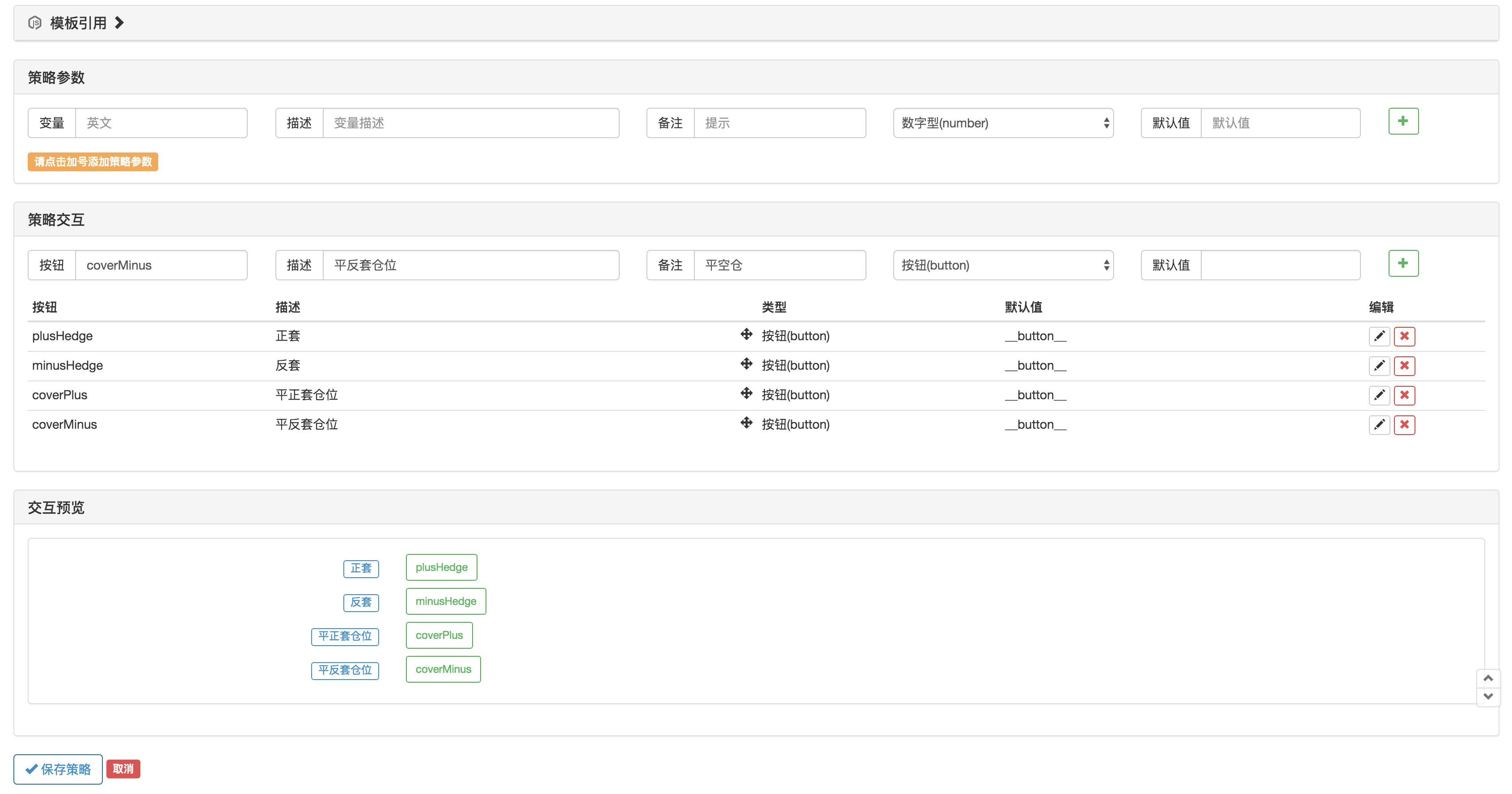Click the pencil edit icon for coverPlus

[1379, 395]
